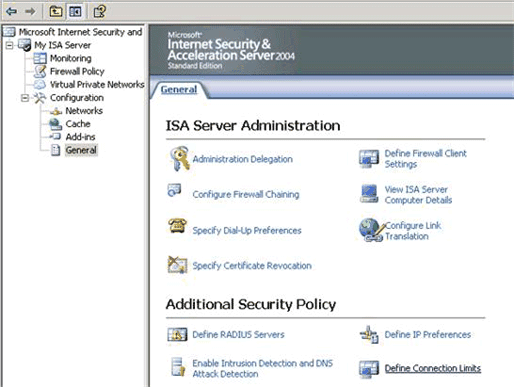Toggle the Show/Hide console tree icon
This screenshot has height=387, width=514.
[75, 12]
